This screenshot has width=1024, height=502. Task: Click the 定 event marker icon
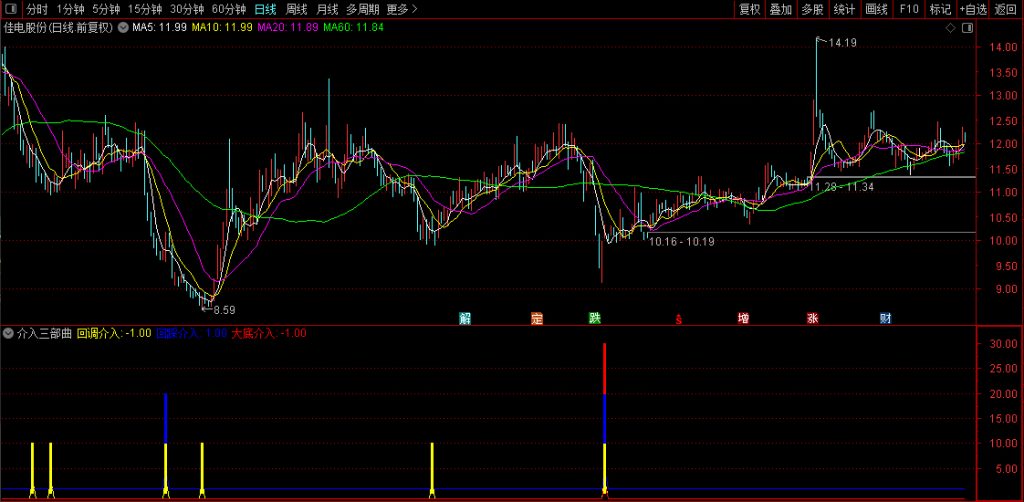[x=537, y=319]
